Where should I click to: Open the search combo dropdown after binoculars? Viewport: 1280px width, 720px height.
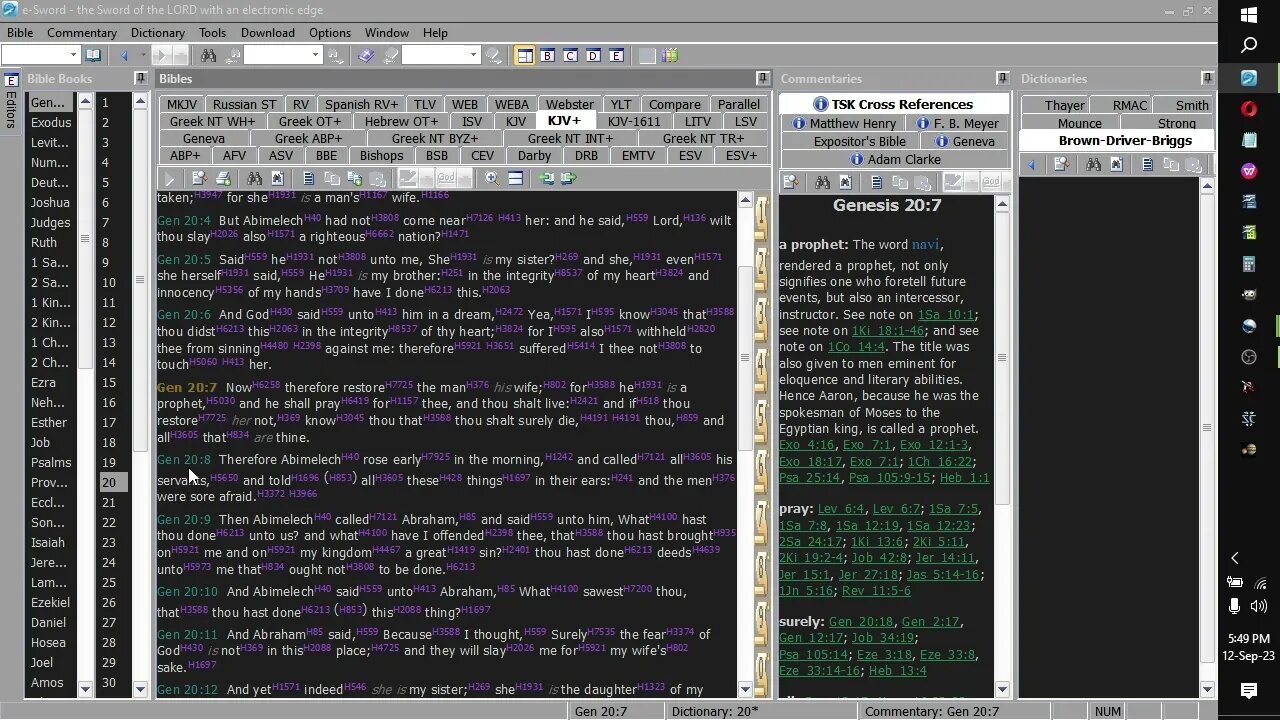[315, 56]
